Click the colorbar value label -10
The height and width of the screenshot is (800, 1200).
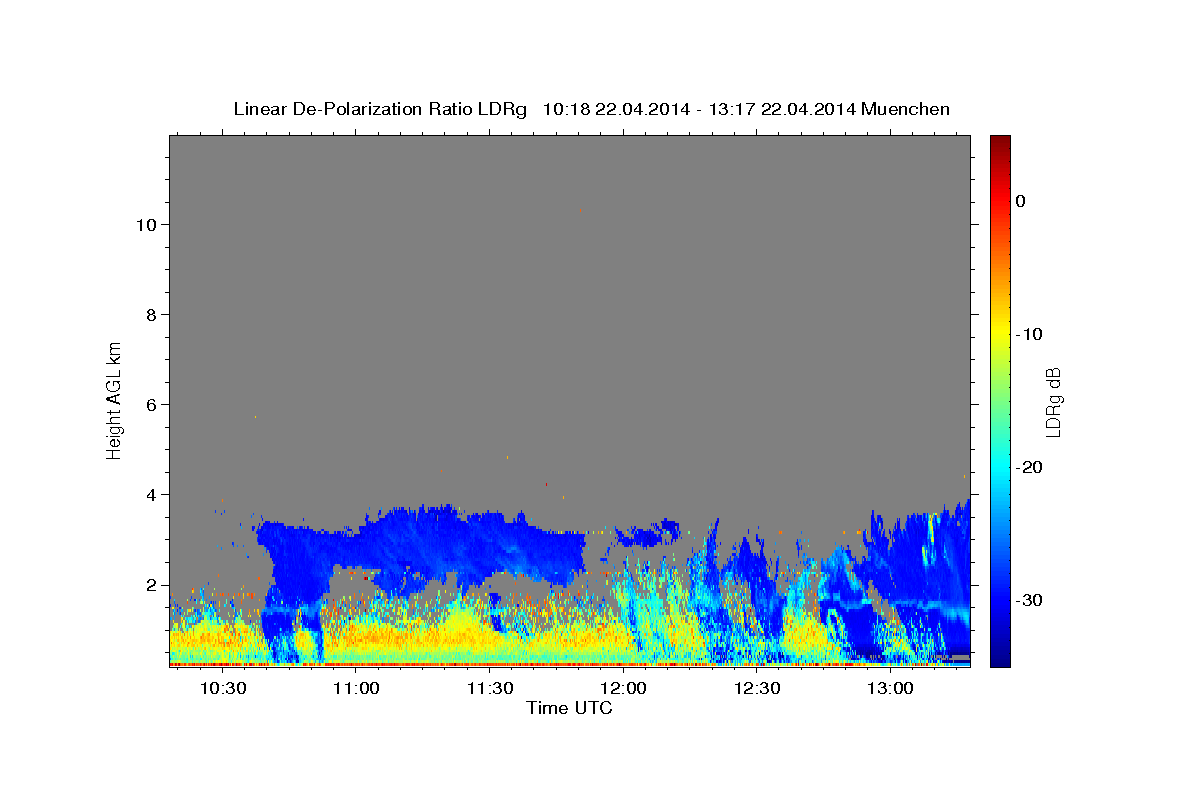(x=1029, y=334)
